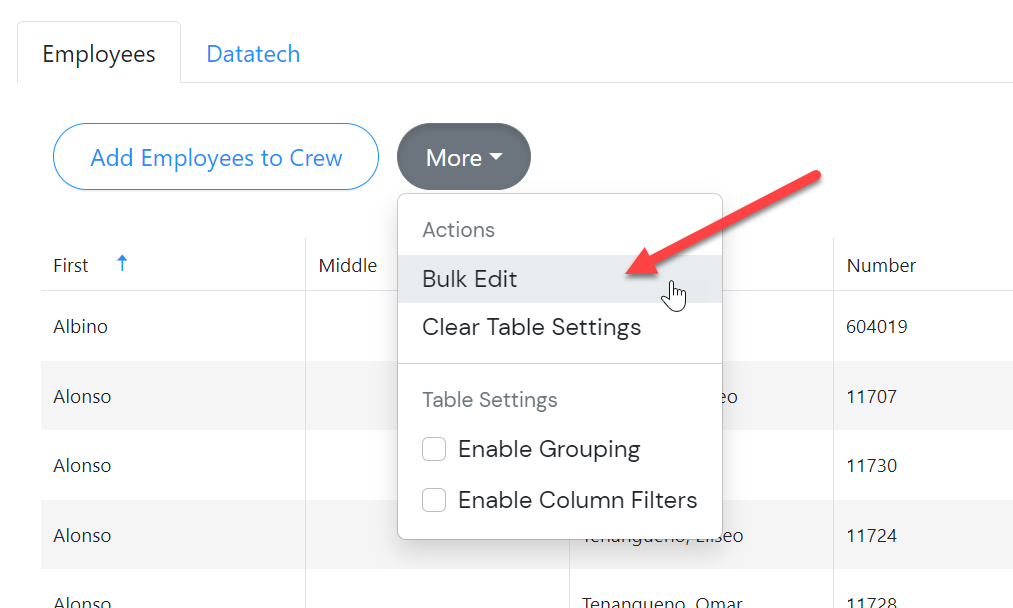Select the Albino first name cell
The image size is (1013, 608).
pos(81,327)
